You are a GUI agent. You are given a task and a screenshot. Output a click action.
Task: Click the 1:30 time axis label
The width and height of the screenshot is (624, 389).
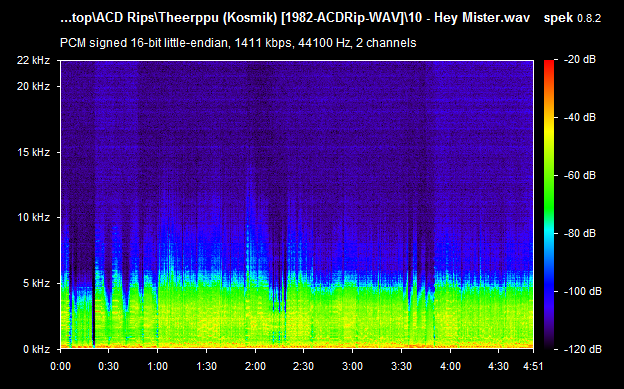coord(207,366)
